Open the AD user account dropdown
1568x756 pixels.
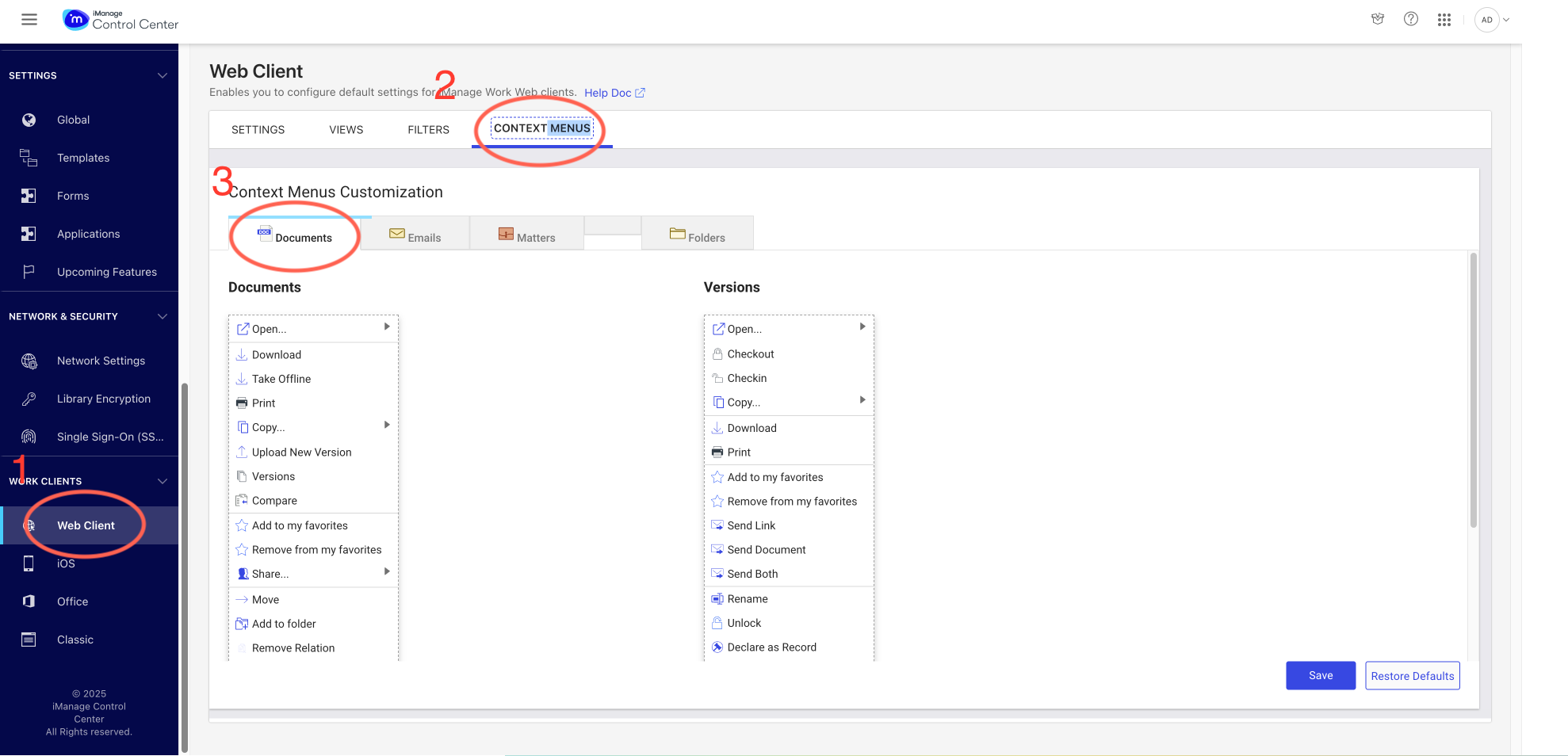(x=1492, y=20)
